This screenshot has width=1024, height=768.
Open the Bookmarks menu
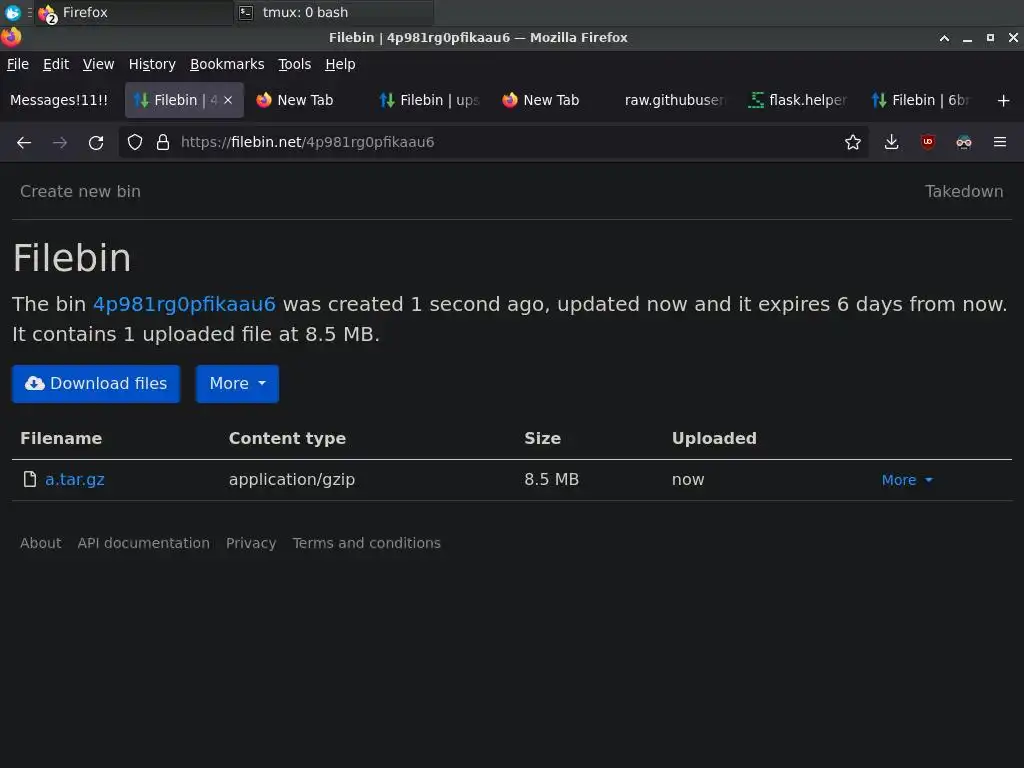[x=227, y=64]
